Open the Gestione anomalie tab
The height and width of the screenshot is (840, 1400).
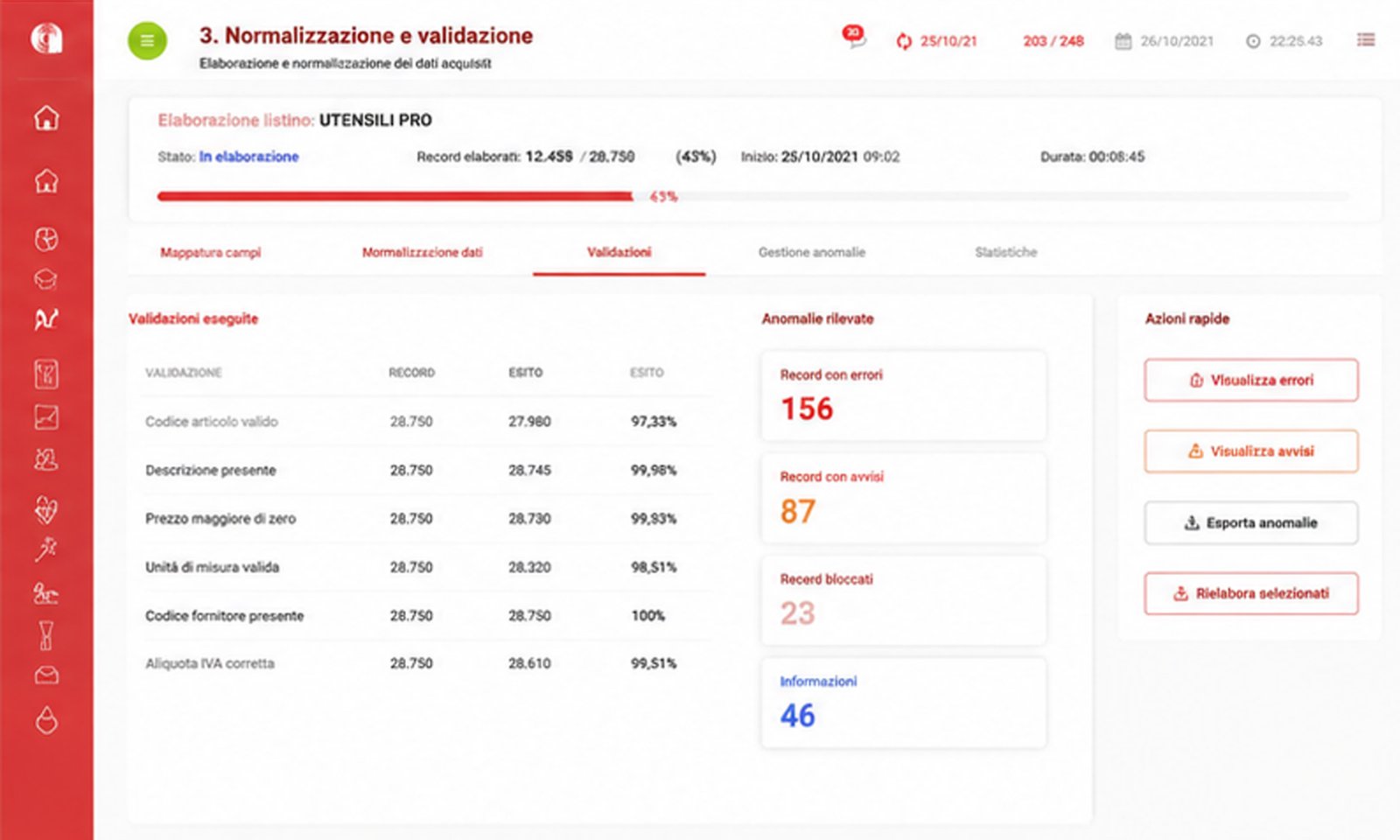[x=811, y=252]
